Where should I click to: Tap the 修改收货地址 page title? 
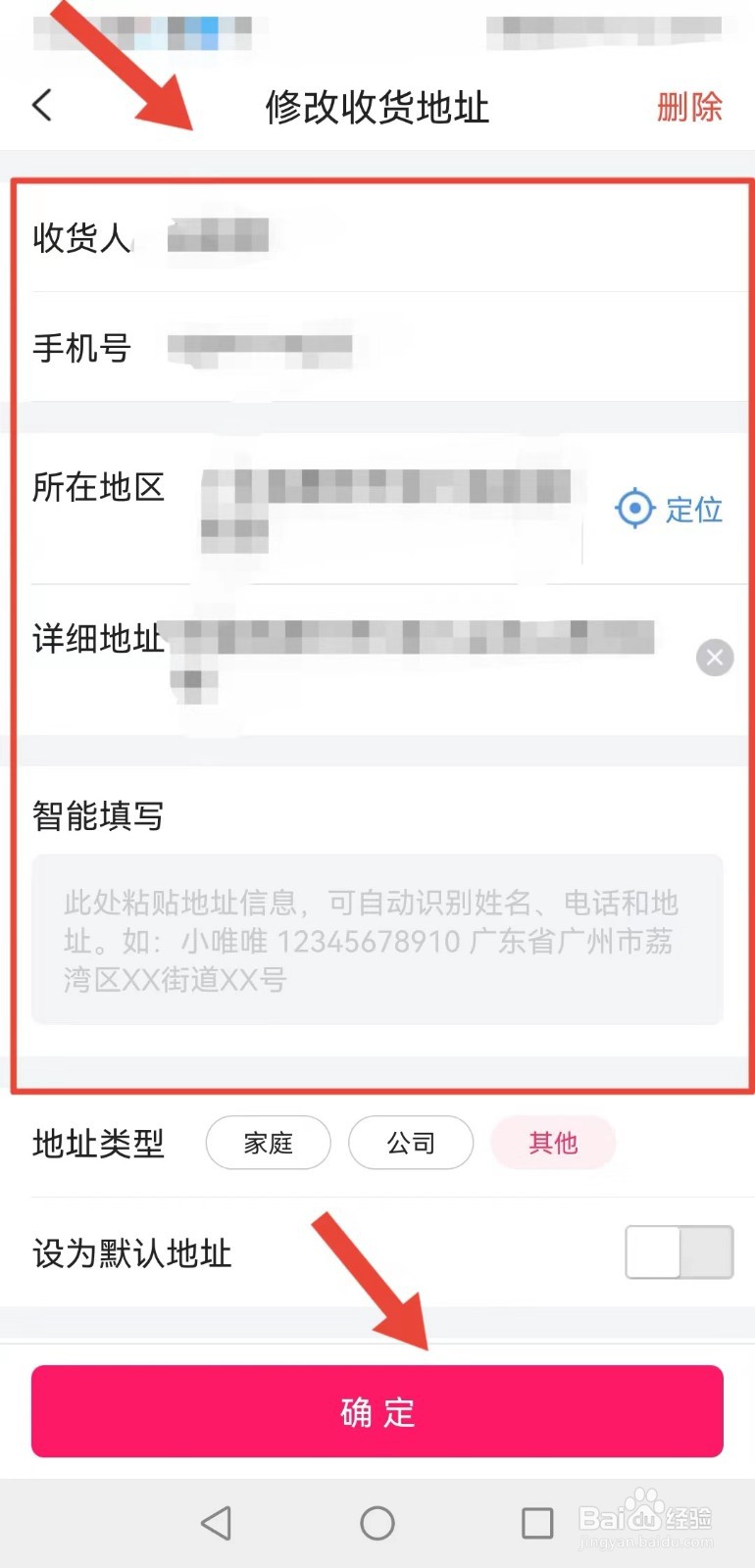377,107
